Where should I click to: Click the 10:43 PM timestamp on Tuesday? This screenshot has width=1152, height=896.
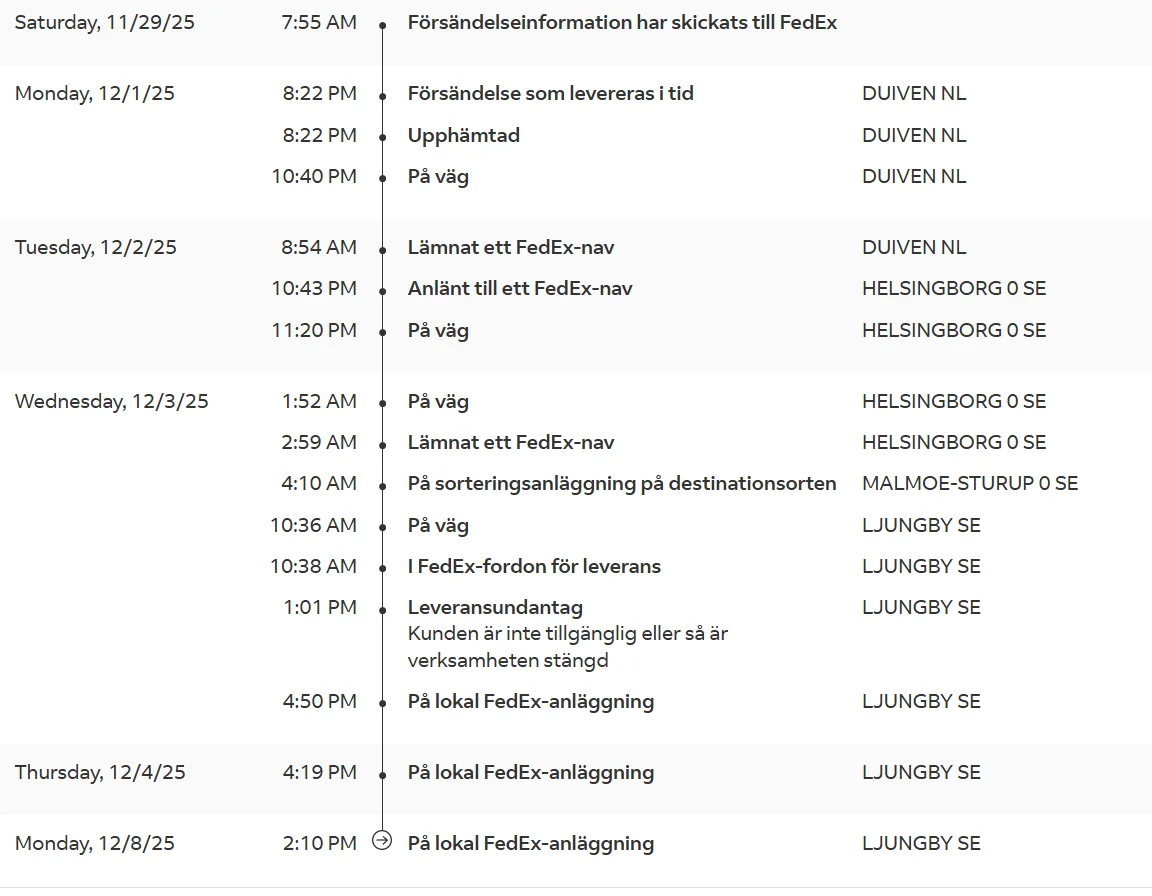click(x=314, y=289)
